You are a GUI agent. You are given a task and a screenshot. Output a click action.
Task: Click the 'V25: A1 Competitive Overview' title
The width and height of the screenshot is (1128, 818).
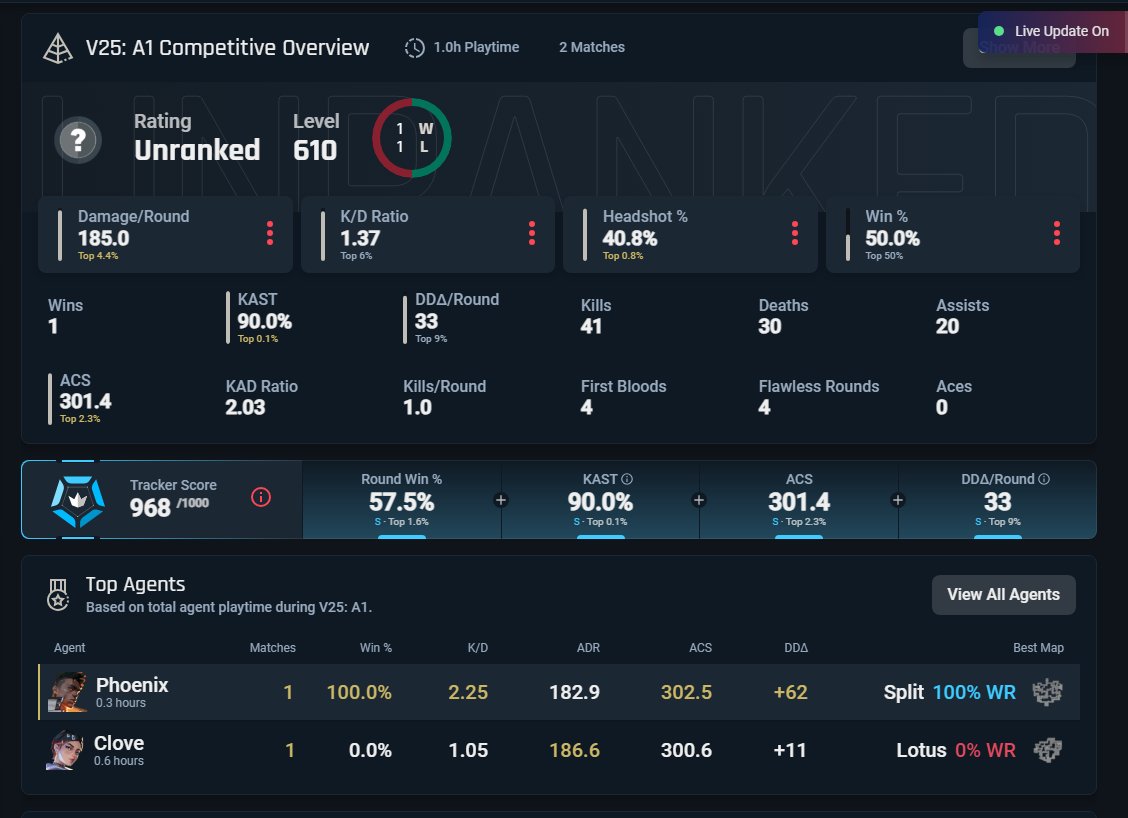point(227,47)
